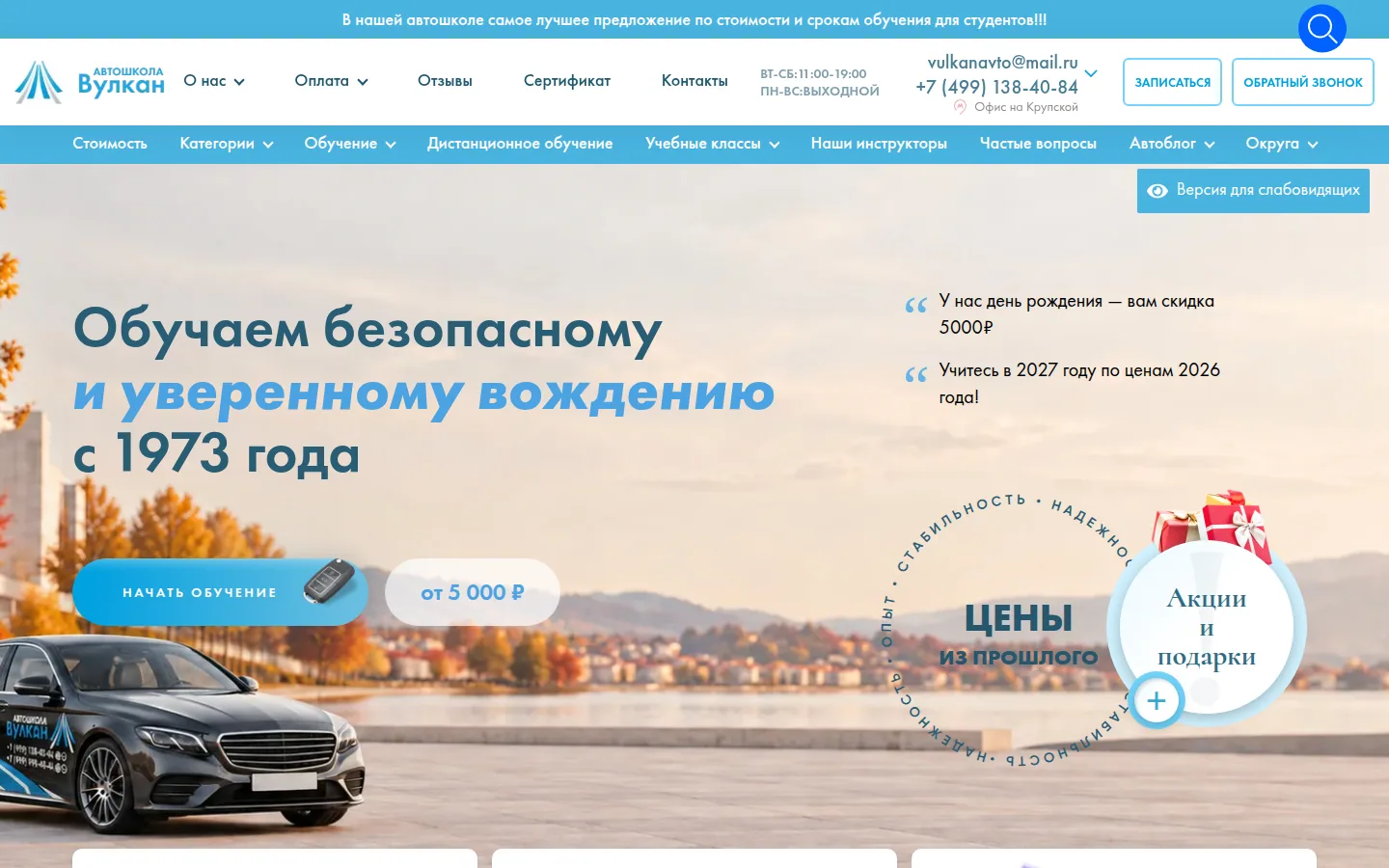Viewport: 1389px width, 868px height.
Task: Open the Автоблог submenu
Action: click(x=1172, y=144)
